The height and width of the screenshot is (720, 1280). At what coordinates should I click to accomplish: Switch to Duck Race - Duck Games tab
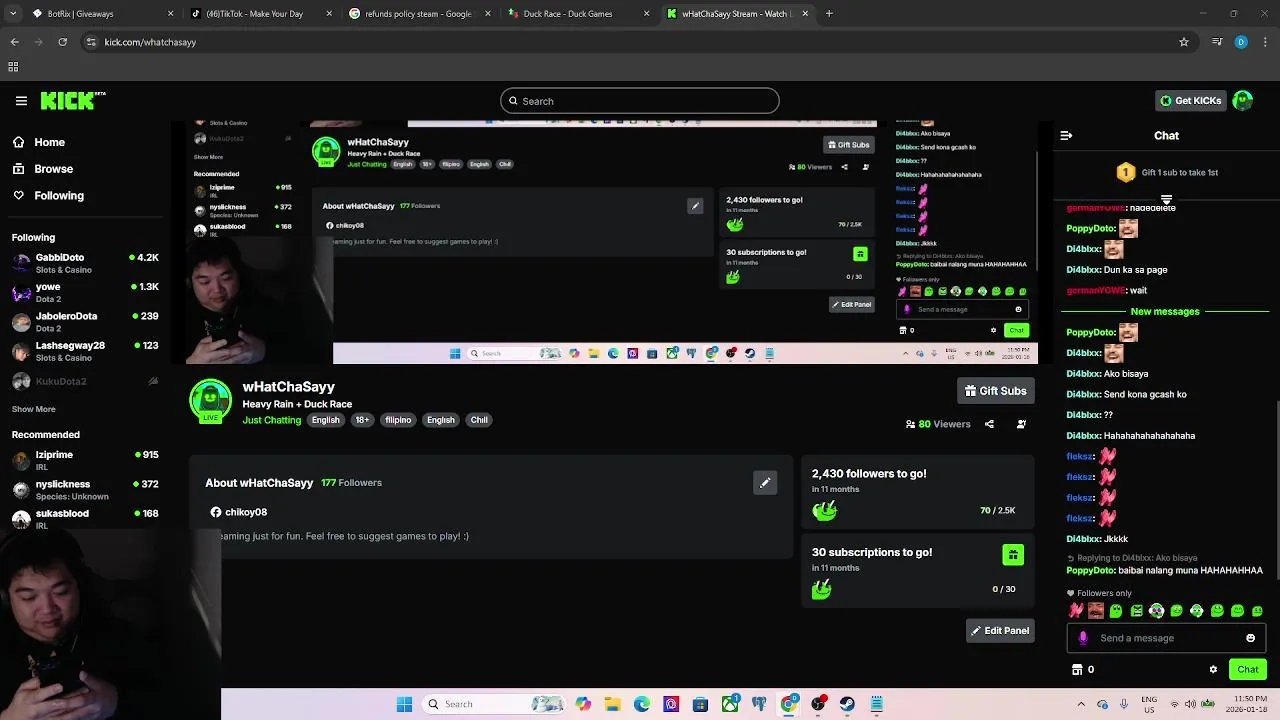tap(577, 14)
